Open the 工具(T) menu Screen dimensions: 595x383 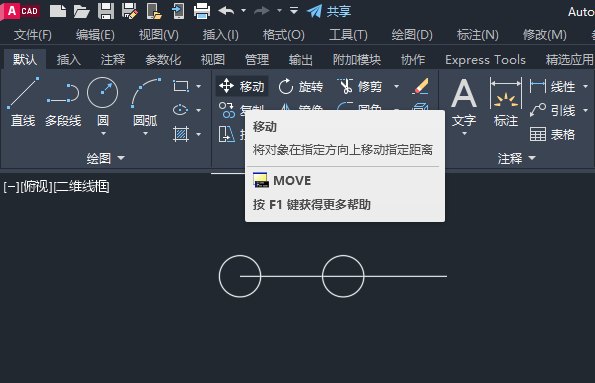click(348, 35)
